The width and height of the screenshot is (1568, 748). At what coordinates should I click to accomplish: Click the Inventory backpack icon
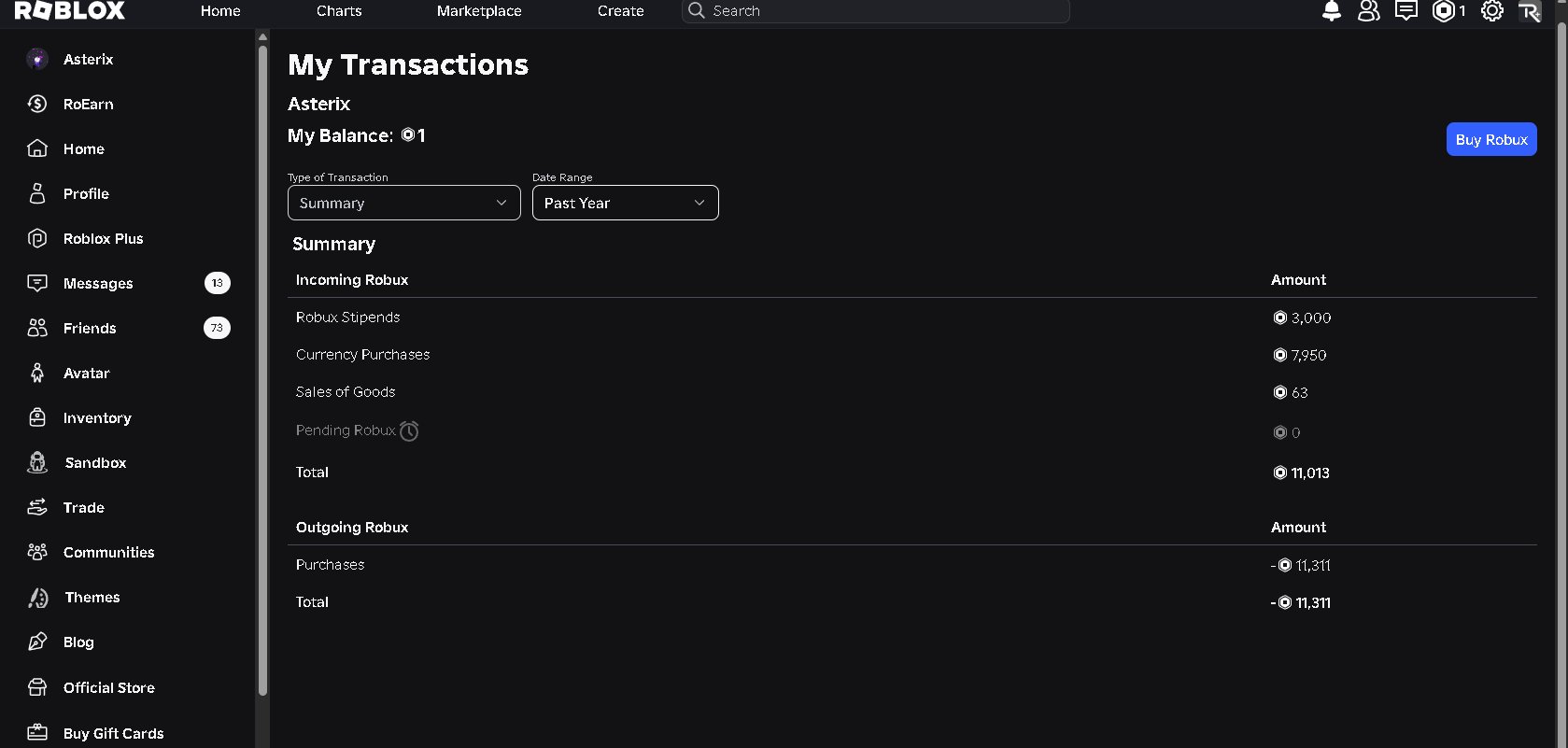37,417
